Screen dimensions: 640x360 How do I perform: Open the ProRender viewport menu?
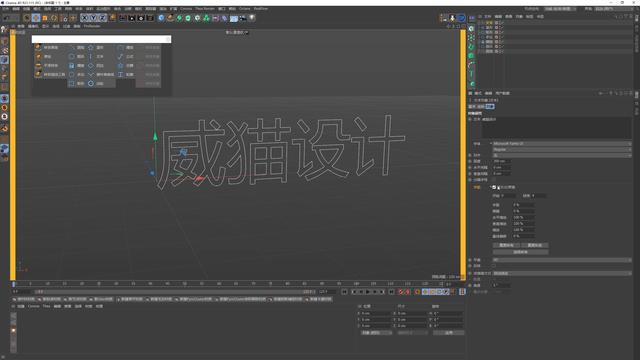[92, 26]
